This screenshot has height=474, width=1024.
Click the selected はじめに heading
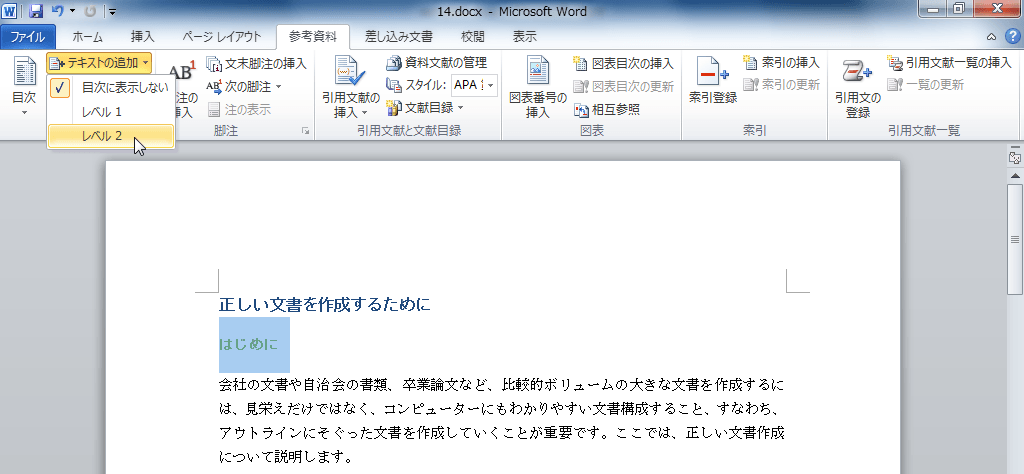[x=248, y=344]
